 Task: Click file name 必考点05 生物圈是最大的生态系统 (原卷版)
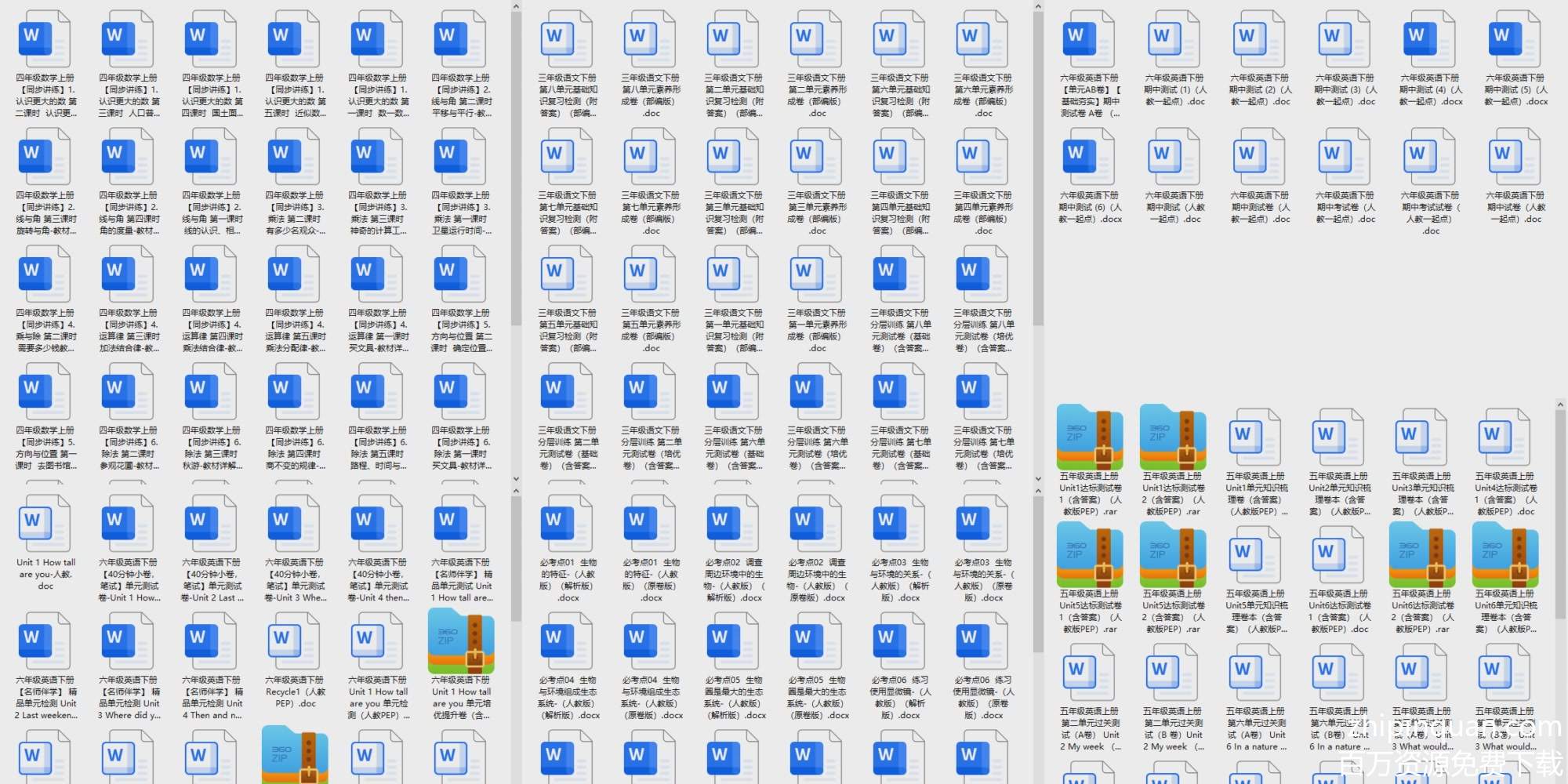pyautogui.click(x=817, y=698)
